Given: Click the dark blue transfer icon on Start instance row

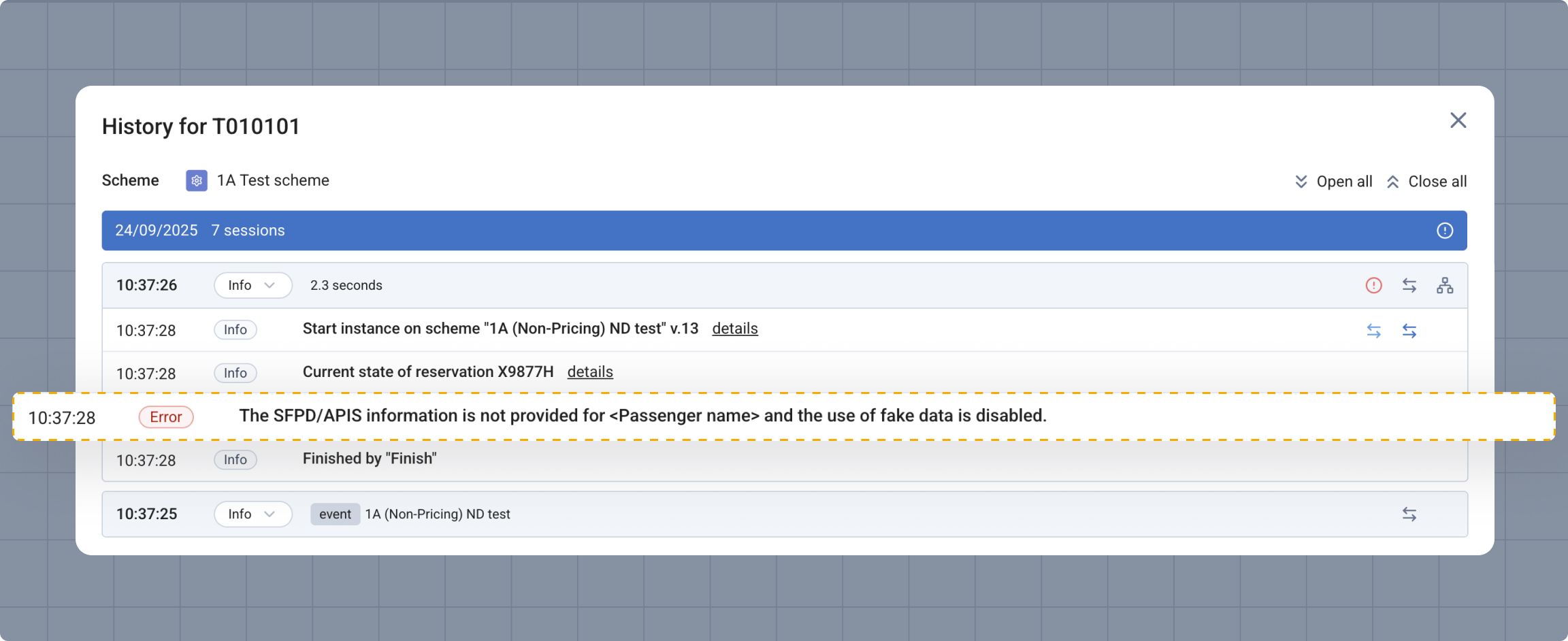Looking at the screenshot, I should click(1410, 331).
